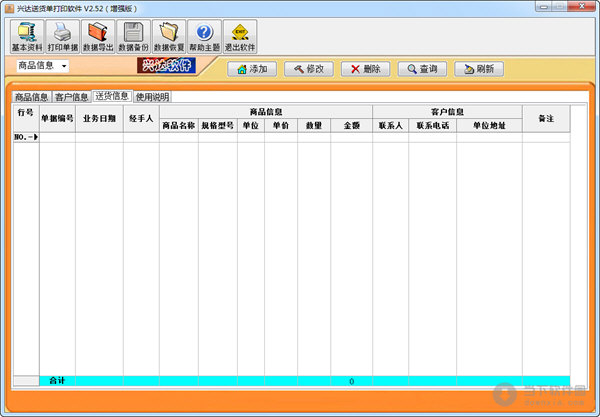Screen dimensions: 600x417
Task: Click the 合计 total label
Action: click(x=57, y=381)
